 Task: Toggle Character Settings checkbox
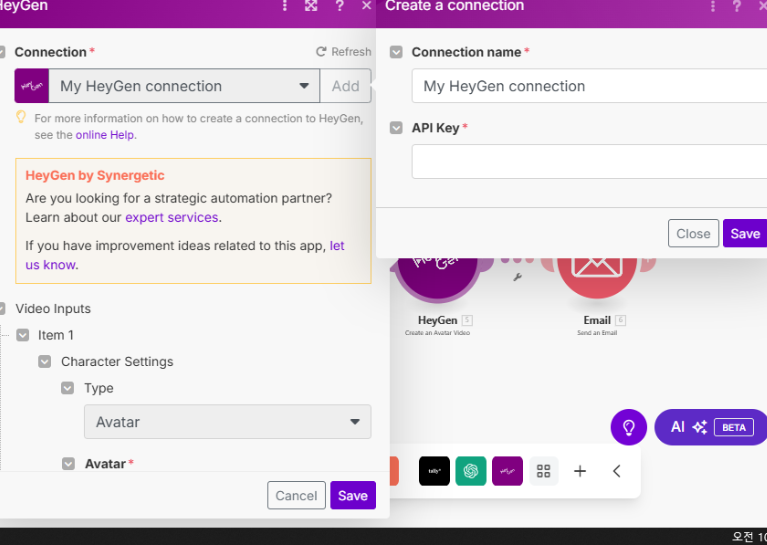click(45, 362)
